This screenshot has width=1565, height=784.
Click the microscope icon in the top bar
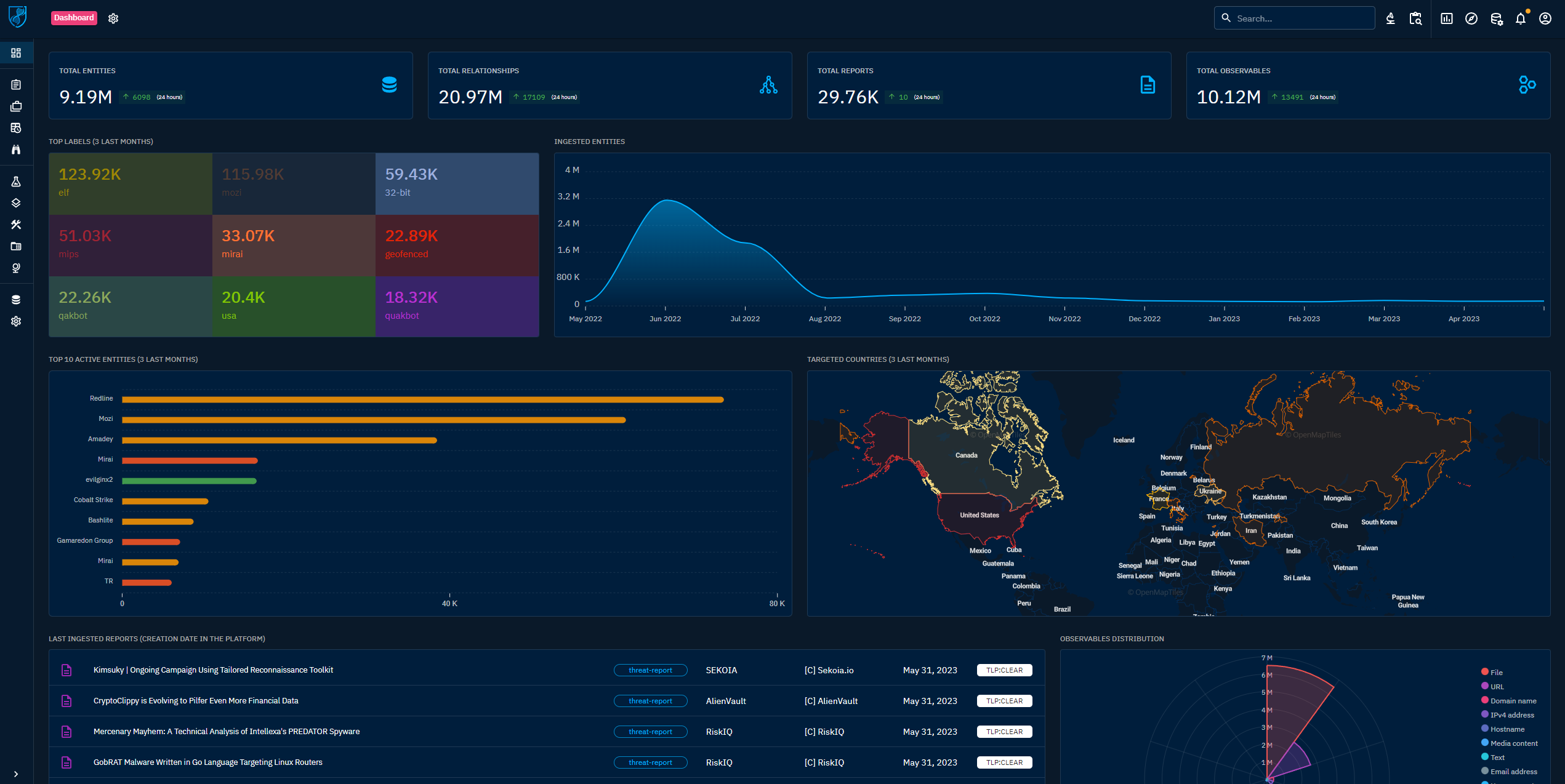(x=1390, y=18)
